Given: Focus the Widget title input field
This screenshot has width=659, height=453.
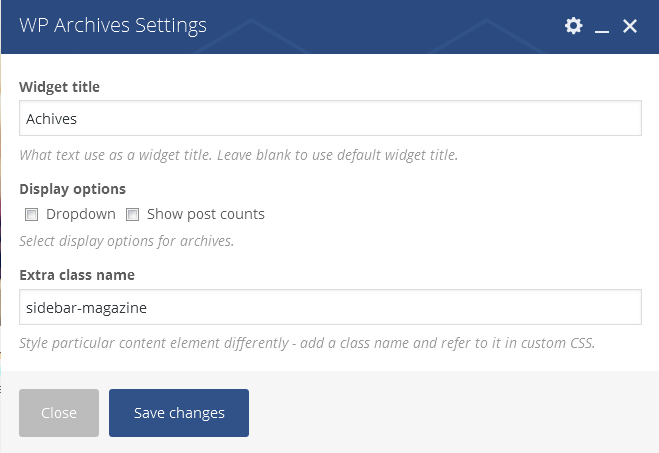Looking at the screenshot, I should pyautogui.click(x=330, y=118).
